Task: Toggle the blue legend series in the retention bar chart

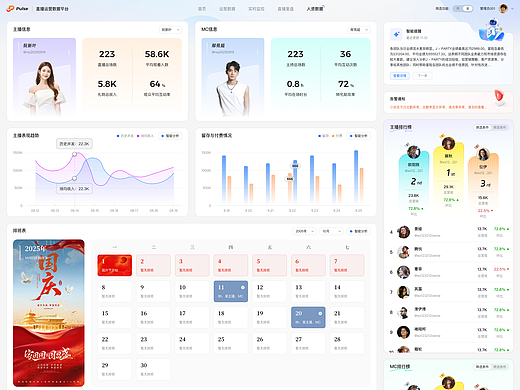Action: coord(323,136)
